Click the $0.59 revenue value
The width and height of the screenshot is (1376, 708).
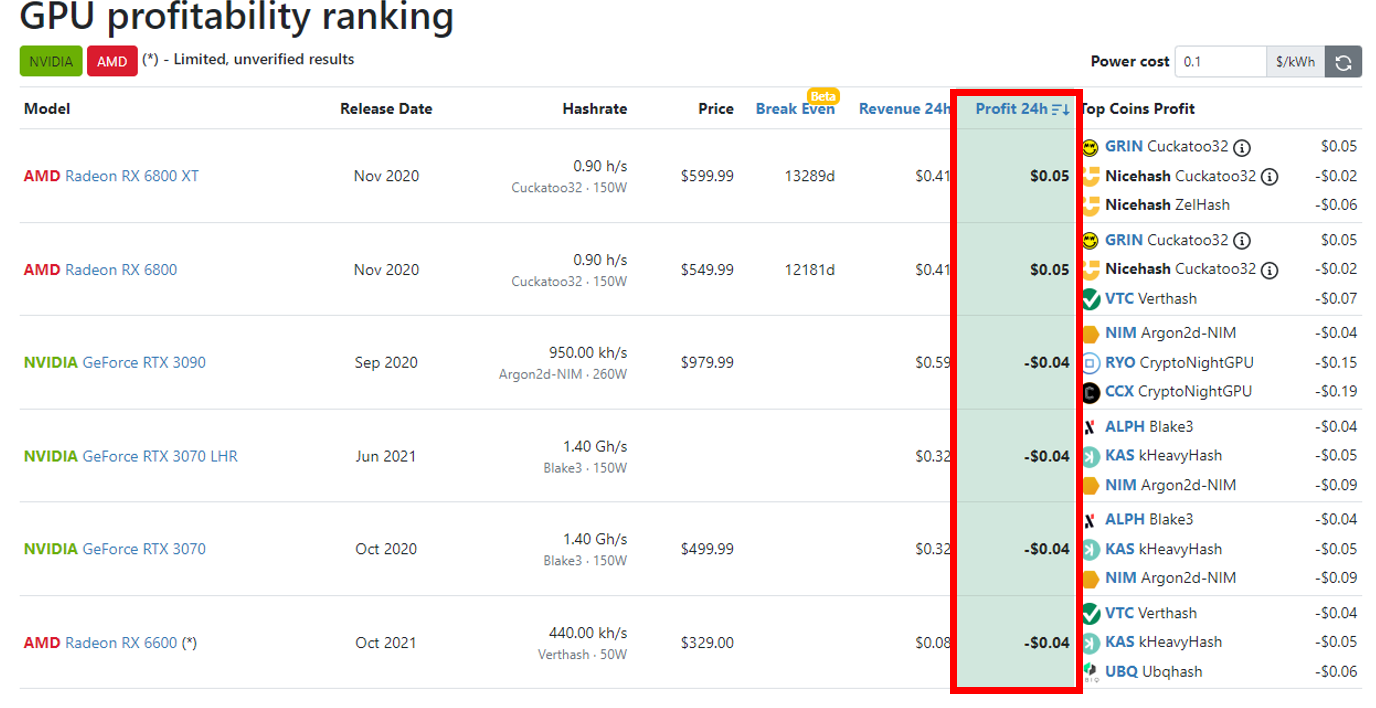pyautogui.click(x=932, y=362)
